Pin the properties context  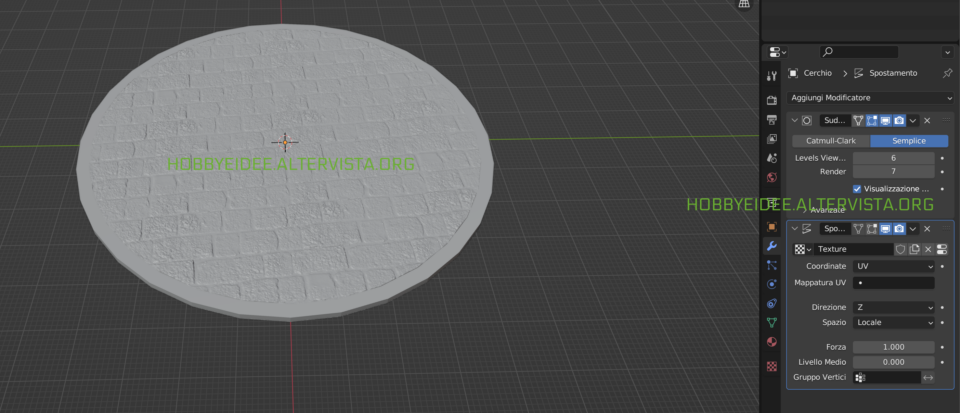pyautogui.click(x=947, y=73)
